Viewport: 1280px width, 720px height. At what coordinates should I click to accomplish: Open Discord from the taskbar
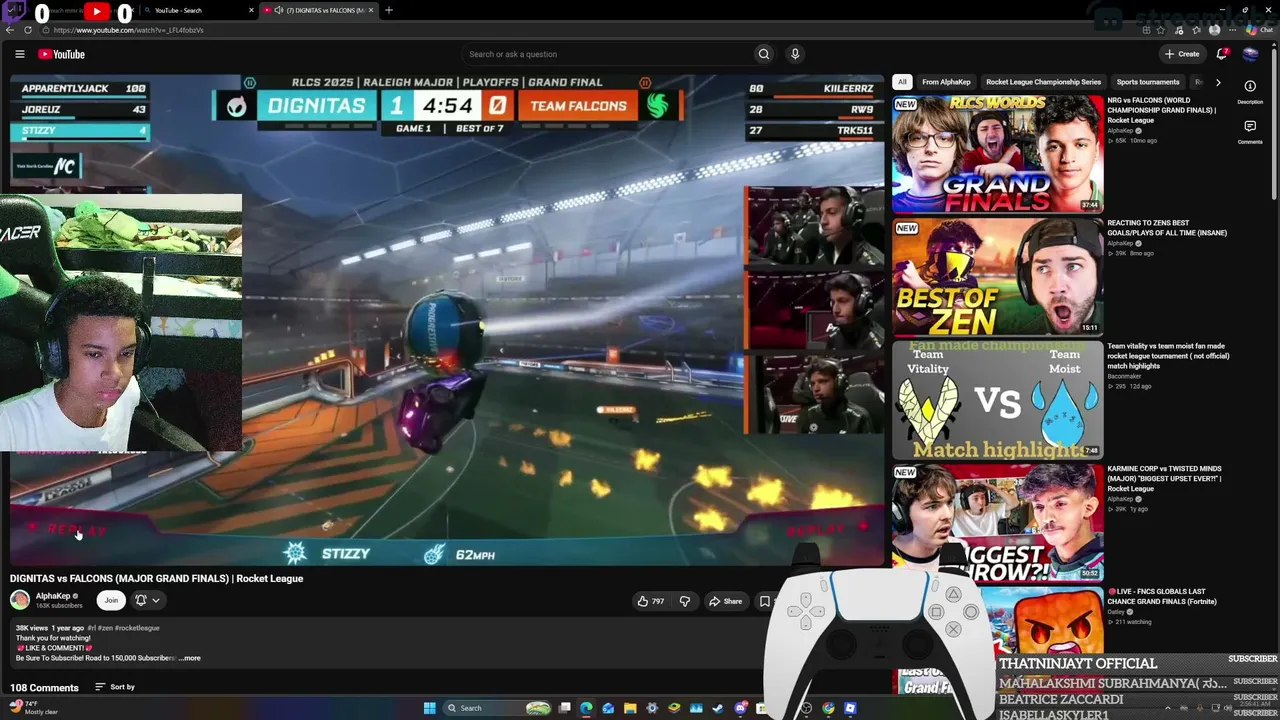(740, 708)
